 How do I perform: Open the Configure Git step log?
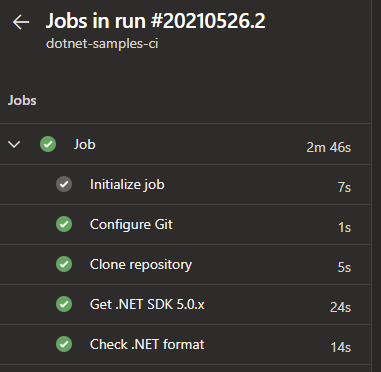[x=185, y=224]
